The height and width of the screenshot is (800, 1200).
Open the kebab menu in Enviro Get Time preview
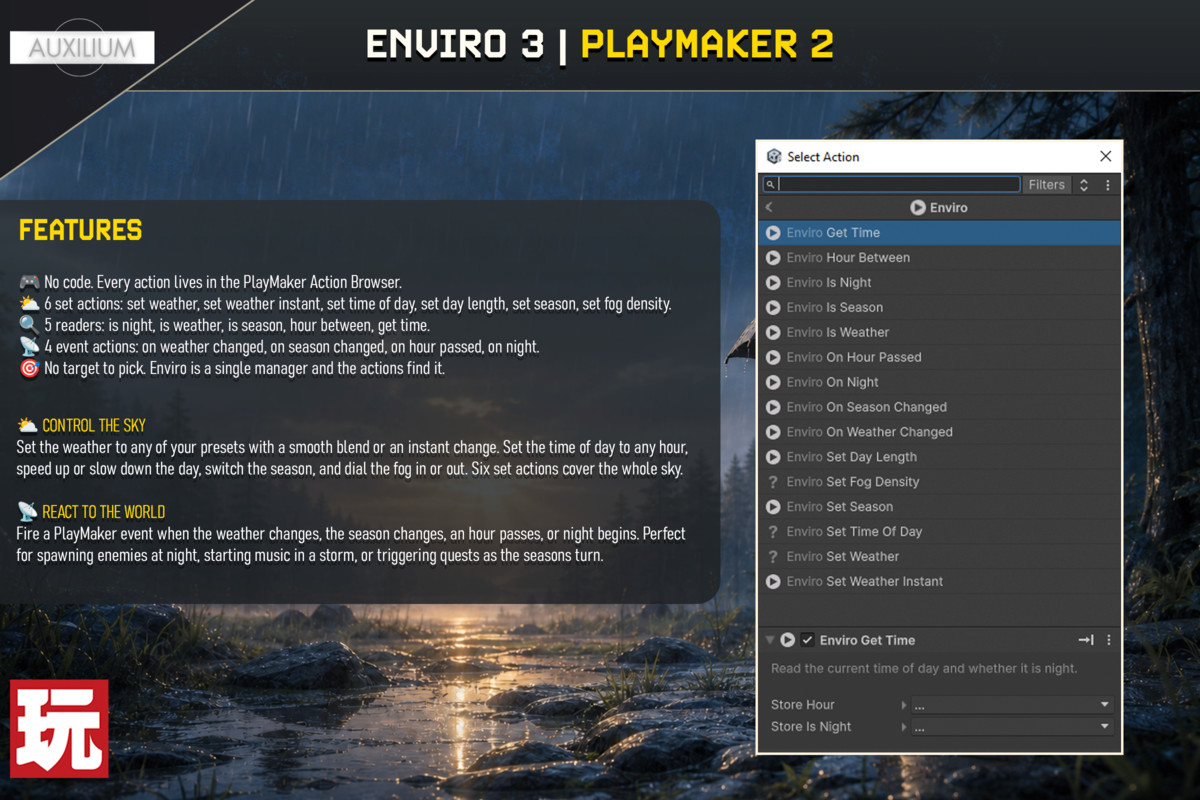(1108, 640)
